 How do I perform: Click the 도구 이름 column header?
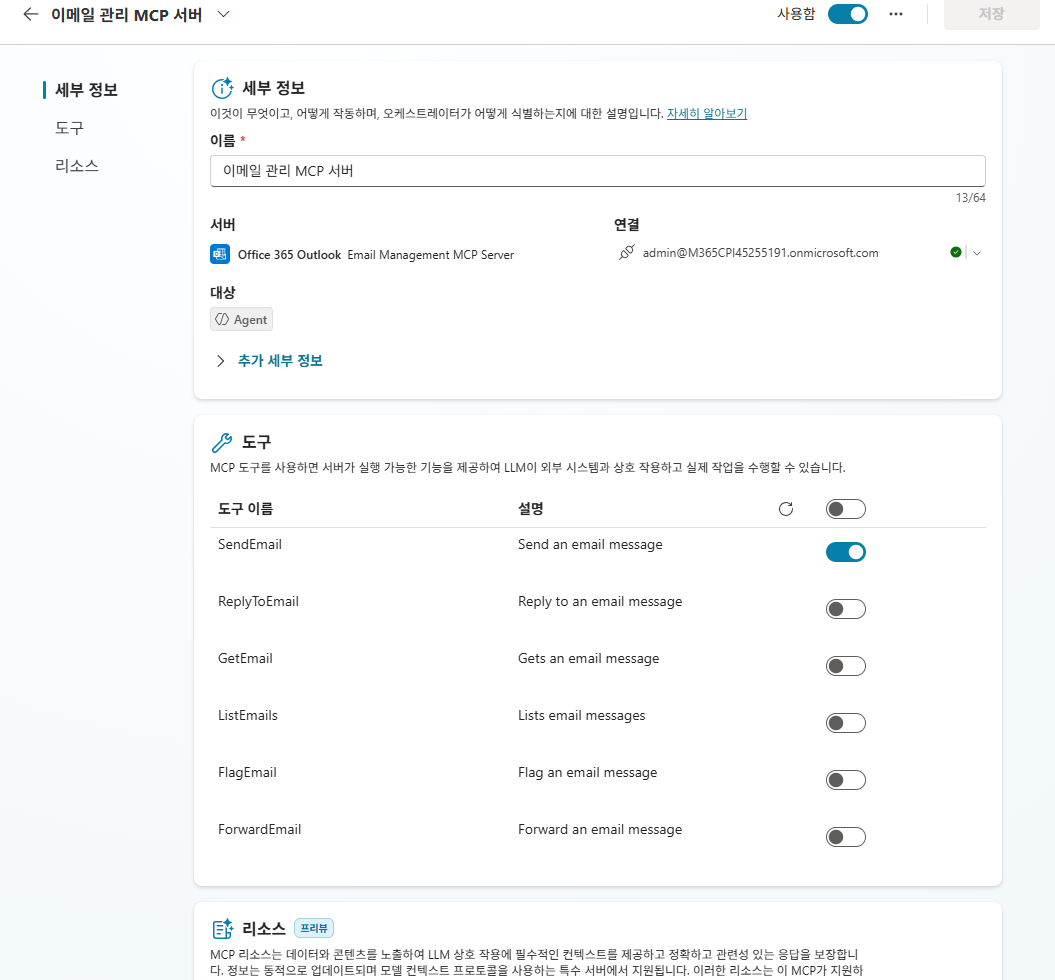pos(246,509)
